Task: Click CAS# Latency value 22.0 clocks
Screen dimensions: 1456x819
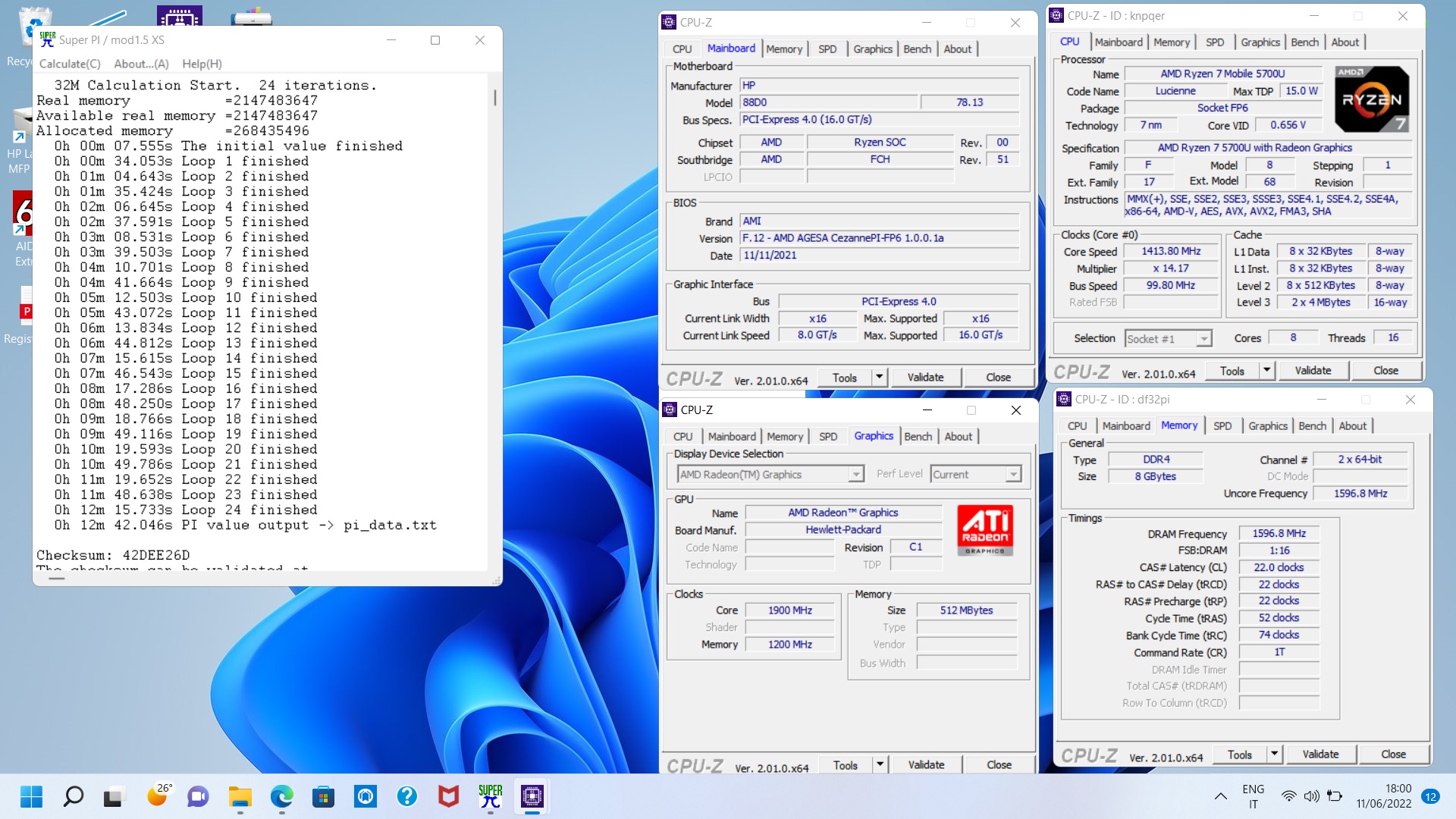Action: point(1279,567)
